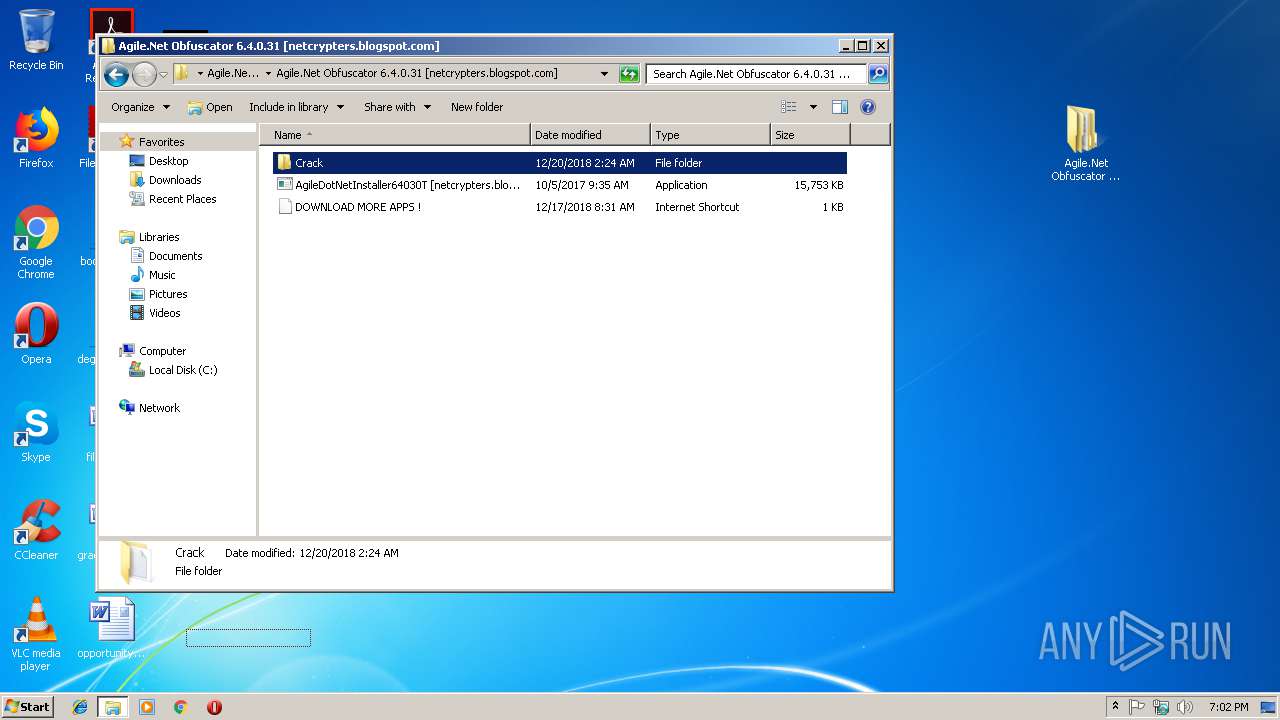Select the Crack folder row
This screenshot has height=720, width=1280.
(x=560, y=163)
